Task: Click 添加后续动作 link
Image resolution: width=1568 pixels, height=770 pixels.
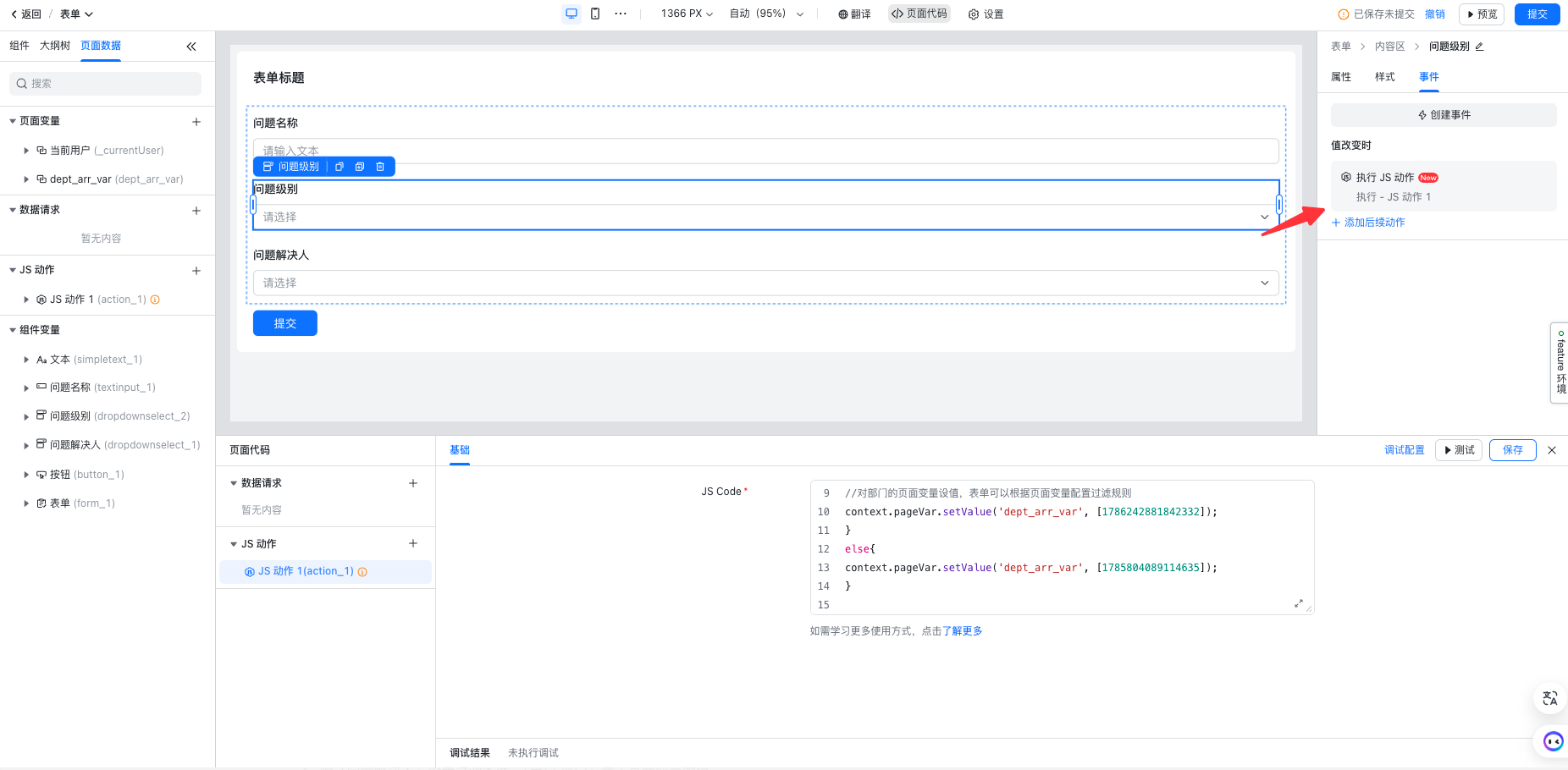Action: 1368,223
